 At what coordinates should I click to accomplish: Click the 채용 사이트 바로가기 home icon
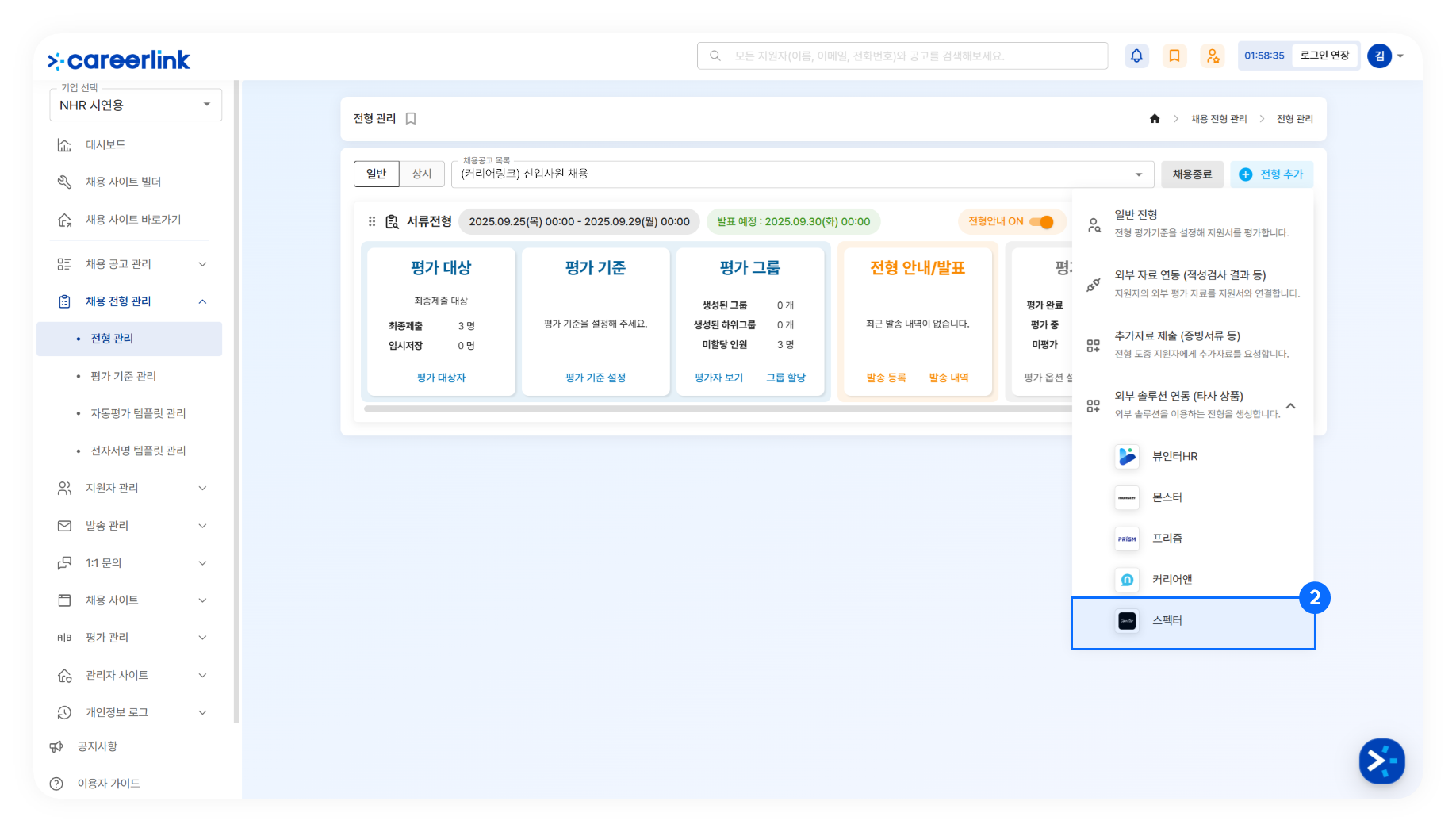tap(65, 220)
